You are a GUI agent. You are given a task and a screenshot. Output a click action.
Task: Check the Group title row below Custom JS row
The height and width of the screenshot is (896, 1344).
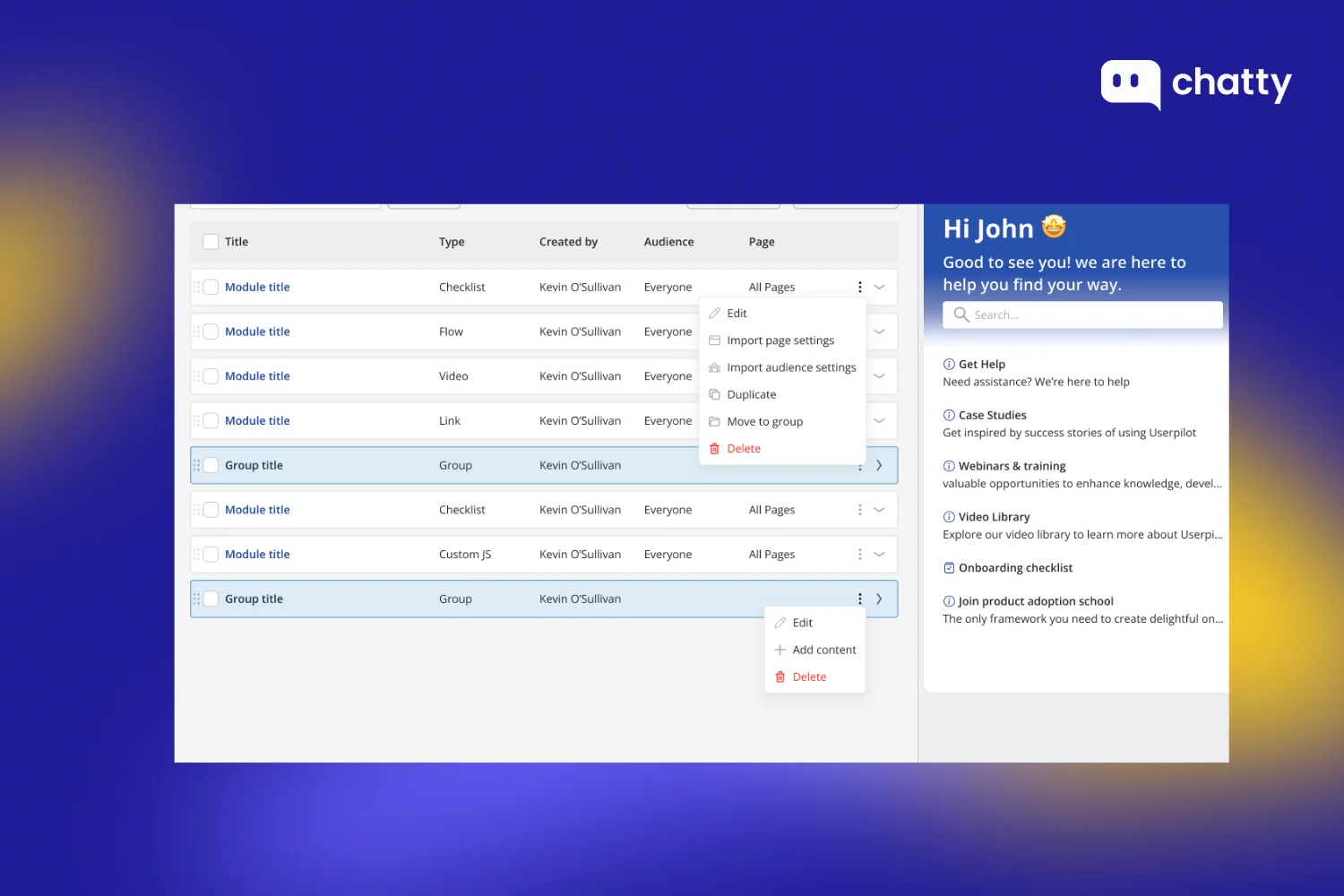211,599
